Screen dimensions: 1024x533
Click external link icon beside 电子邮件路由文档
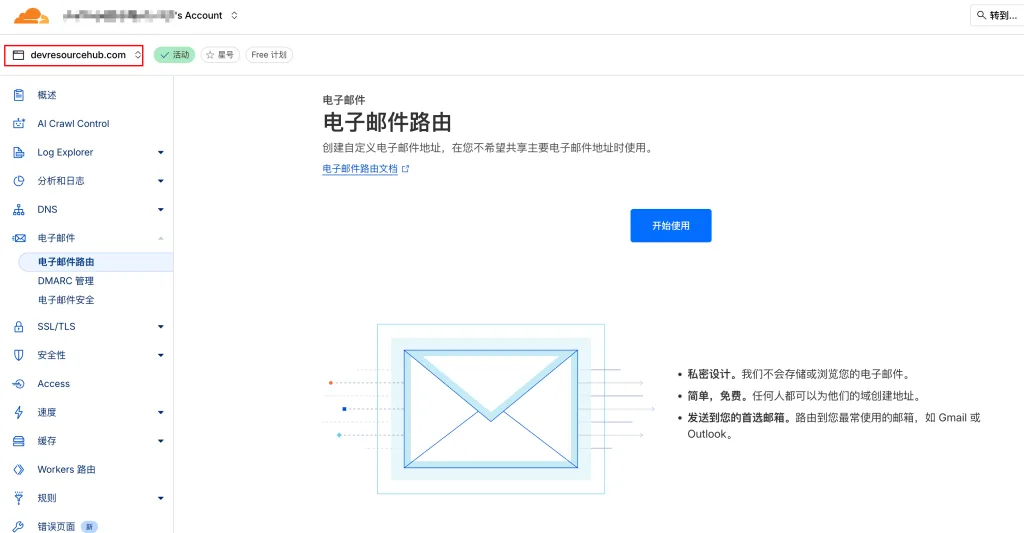click(x=406, y=169)
